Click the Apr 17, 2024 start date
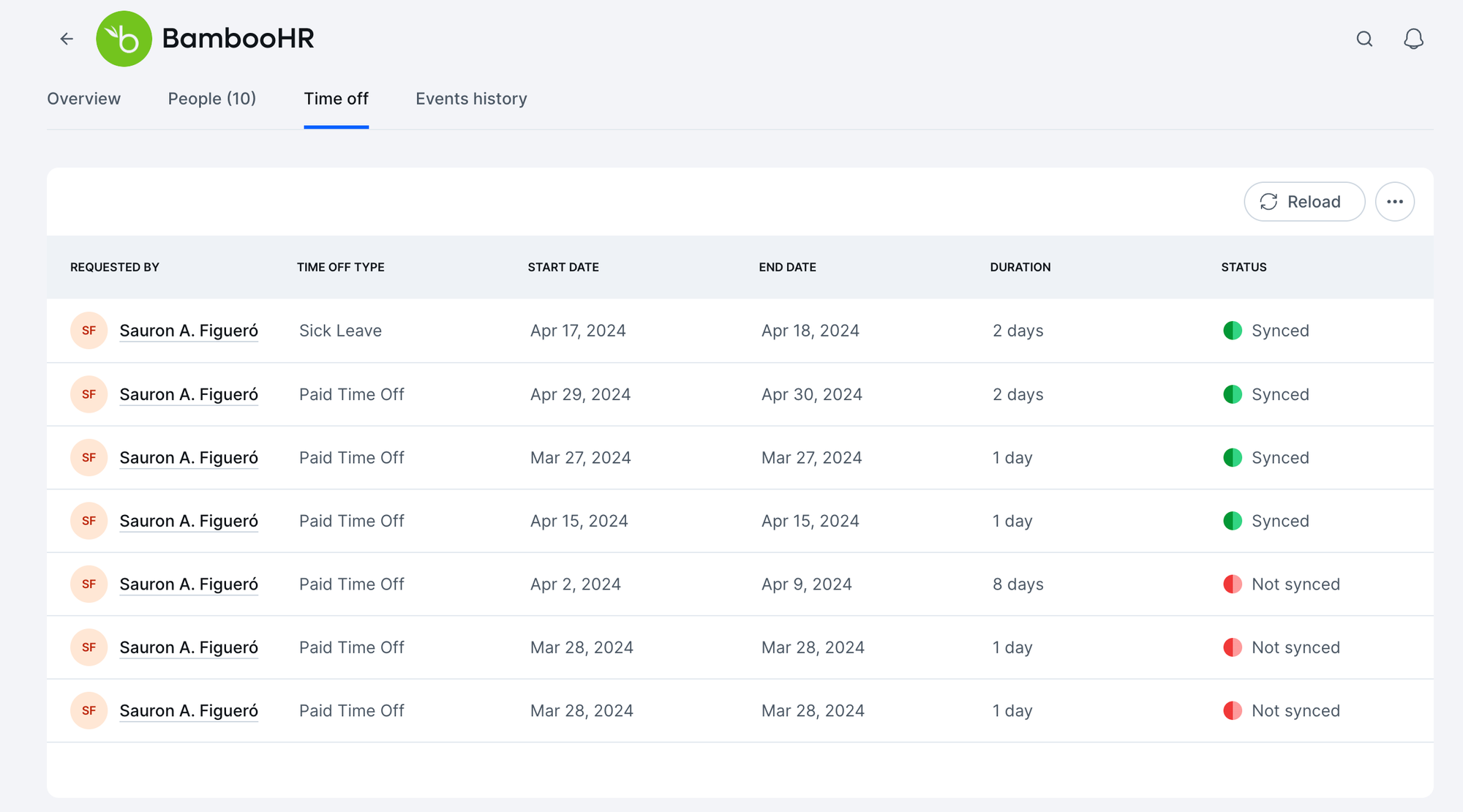Screen dimensions: 1463x812 [x=578, y=331]
